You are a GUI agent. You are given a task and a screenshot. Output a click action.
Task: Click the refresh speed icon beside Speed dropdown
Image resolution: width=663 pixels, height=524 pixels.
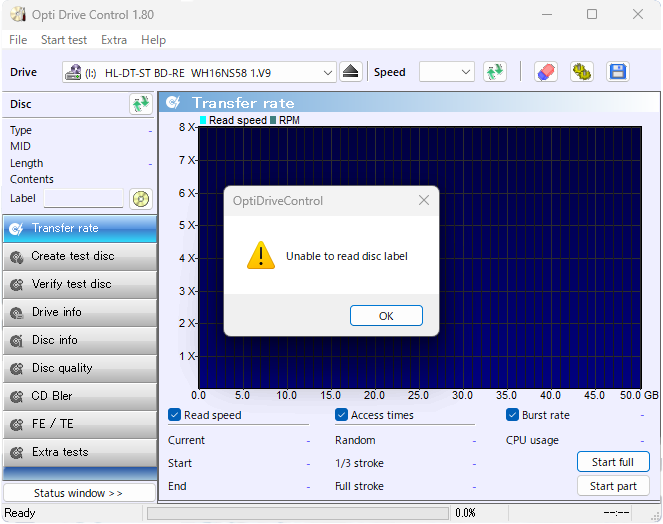(x=495, y=72)
